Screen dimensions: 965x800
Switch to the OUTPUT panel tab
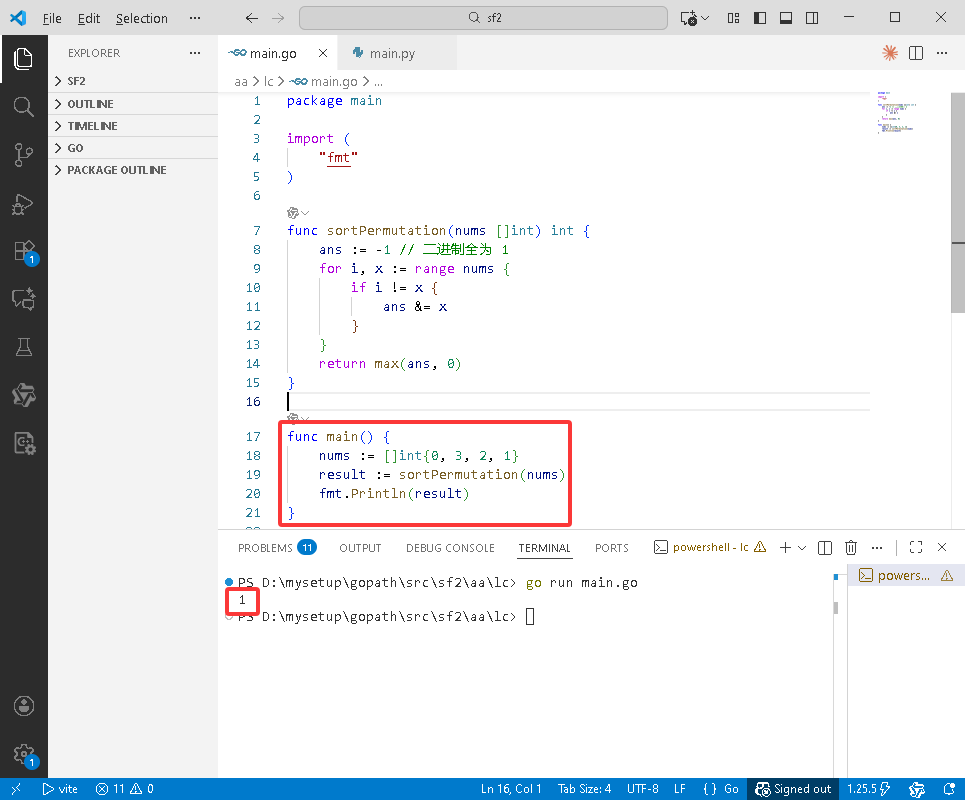[360, 548]
